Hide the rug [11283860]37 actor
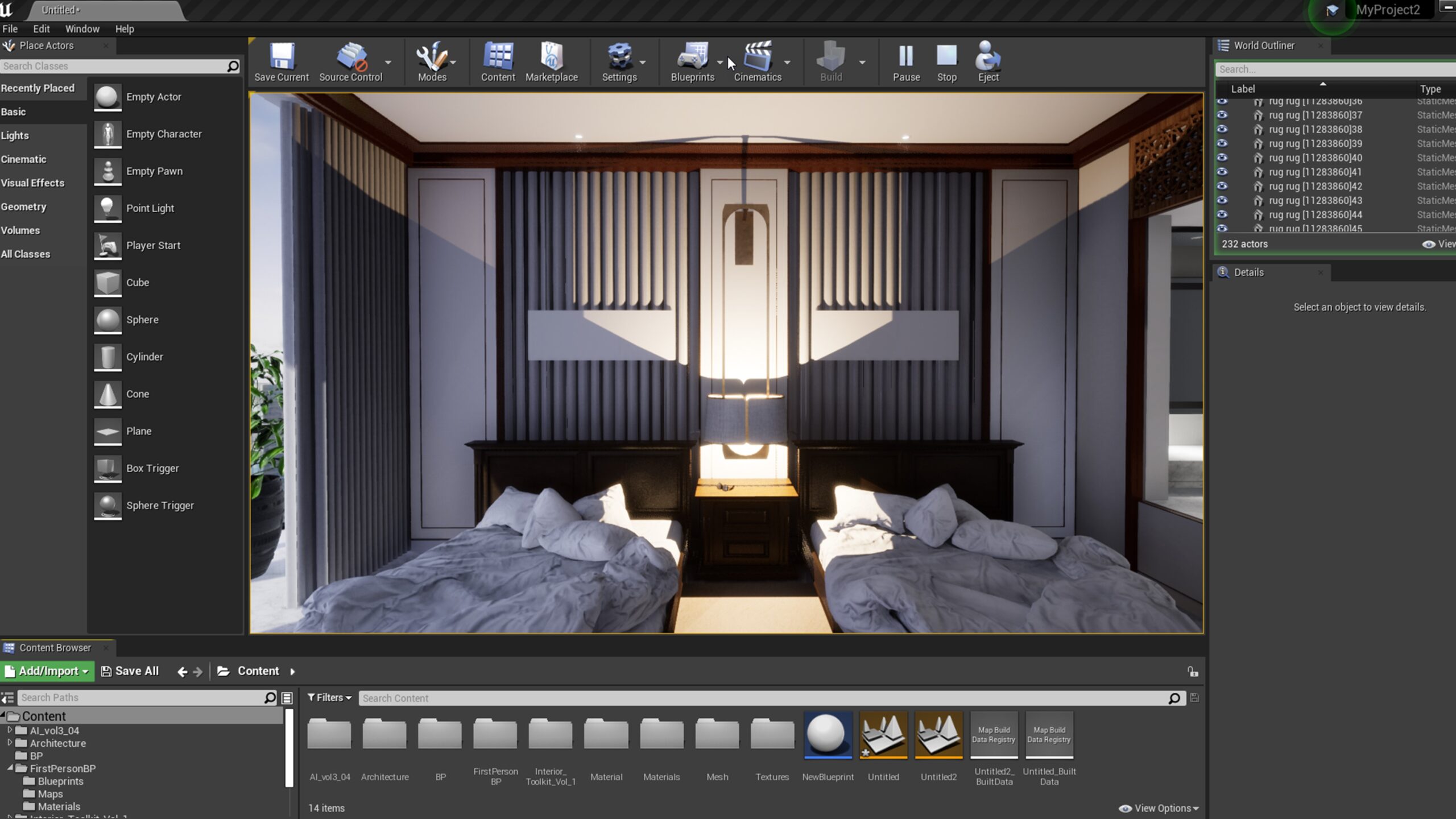The height and width of the screenshot is (819, 1456). pyautogui.click(x=1222, y=115)
